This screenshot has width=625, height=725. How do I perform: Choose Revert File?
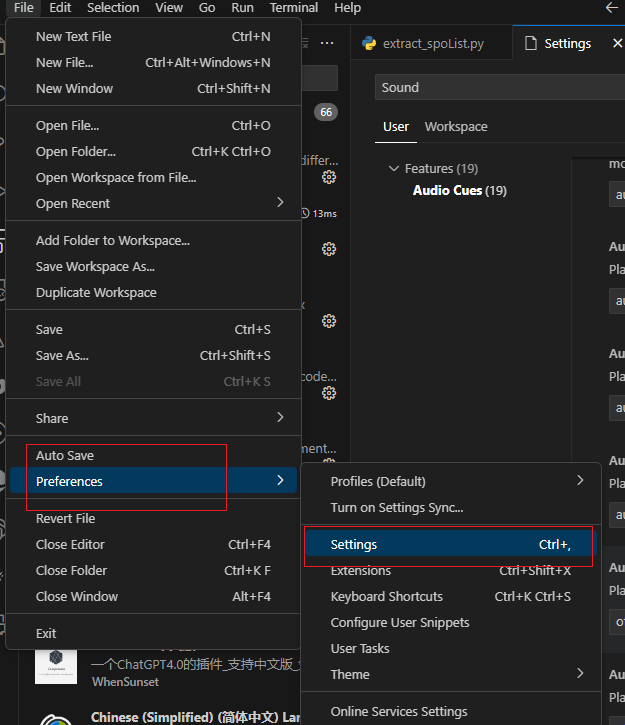[153, 518]
